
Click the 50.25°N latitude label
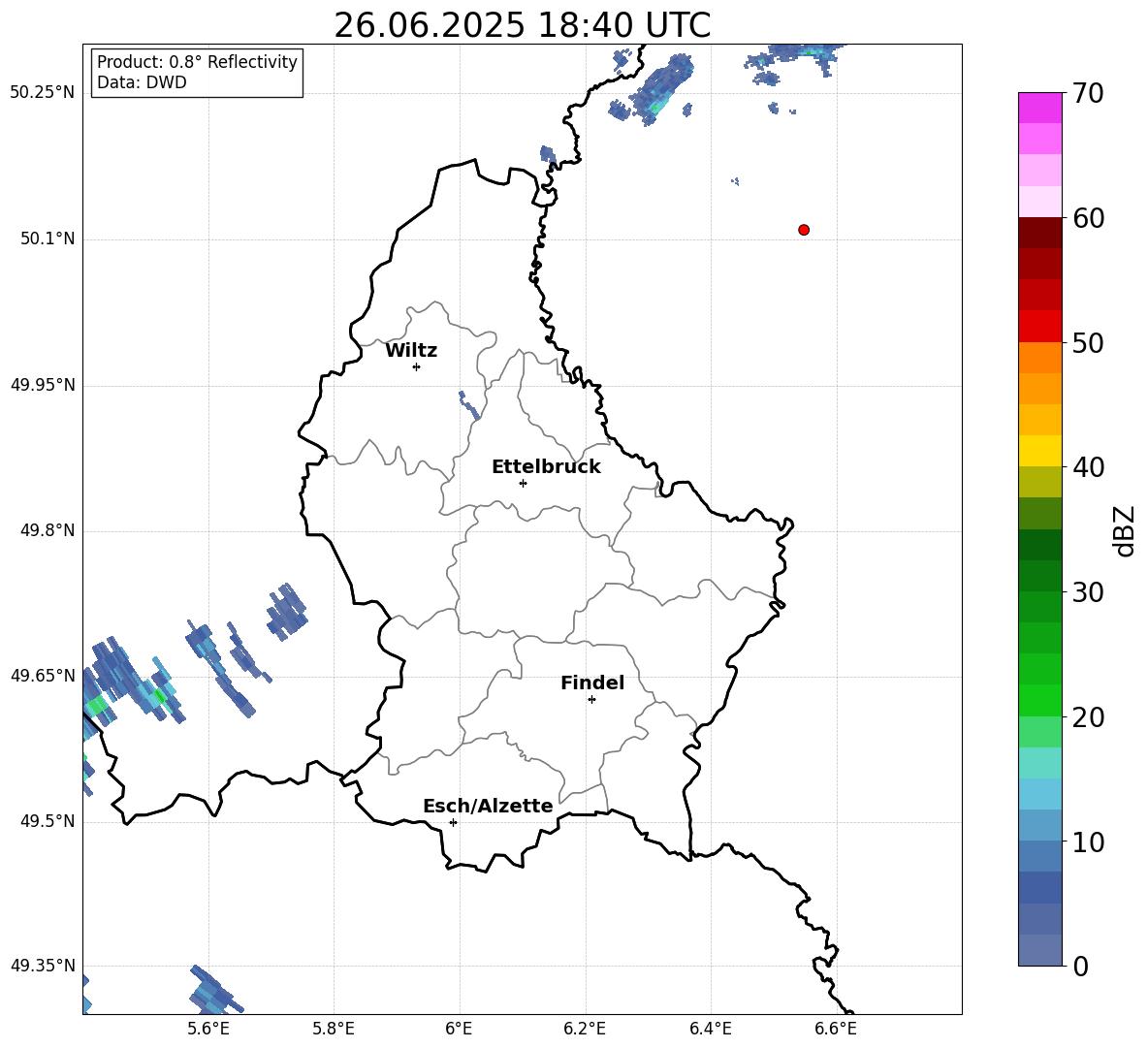coord(43,92)
